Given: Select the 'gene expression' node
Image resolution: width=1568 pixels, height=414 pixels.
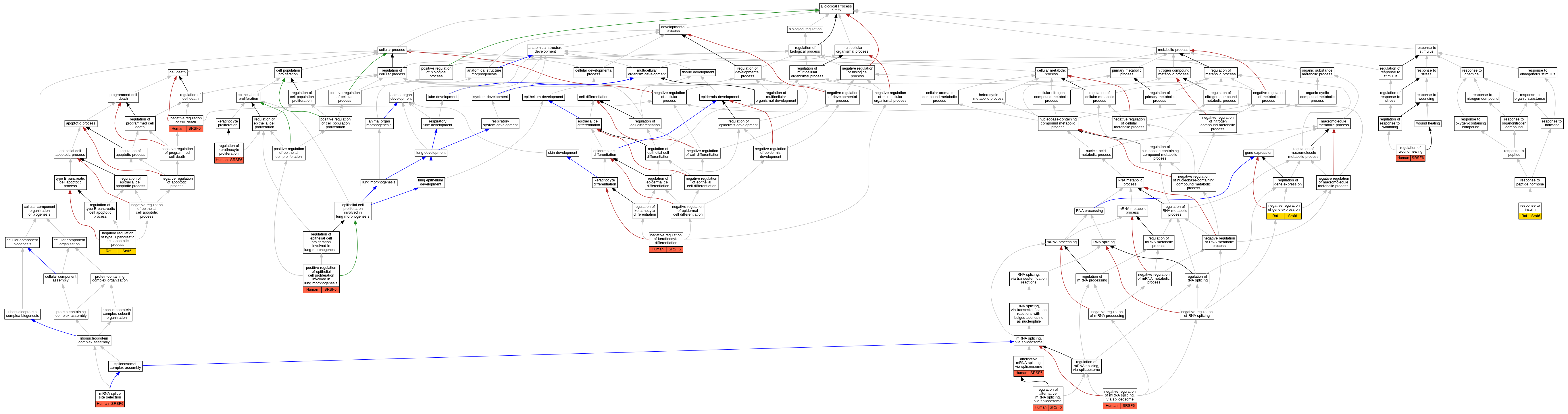Looking at the screenshot, I should pyautogui.click(x=1259, y=153).
